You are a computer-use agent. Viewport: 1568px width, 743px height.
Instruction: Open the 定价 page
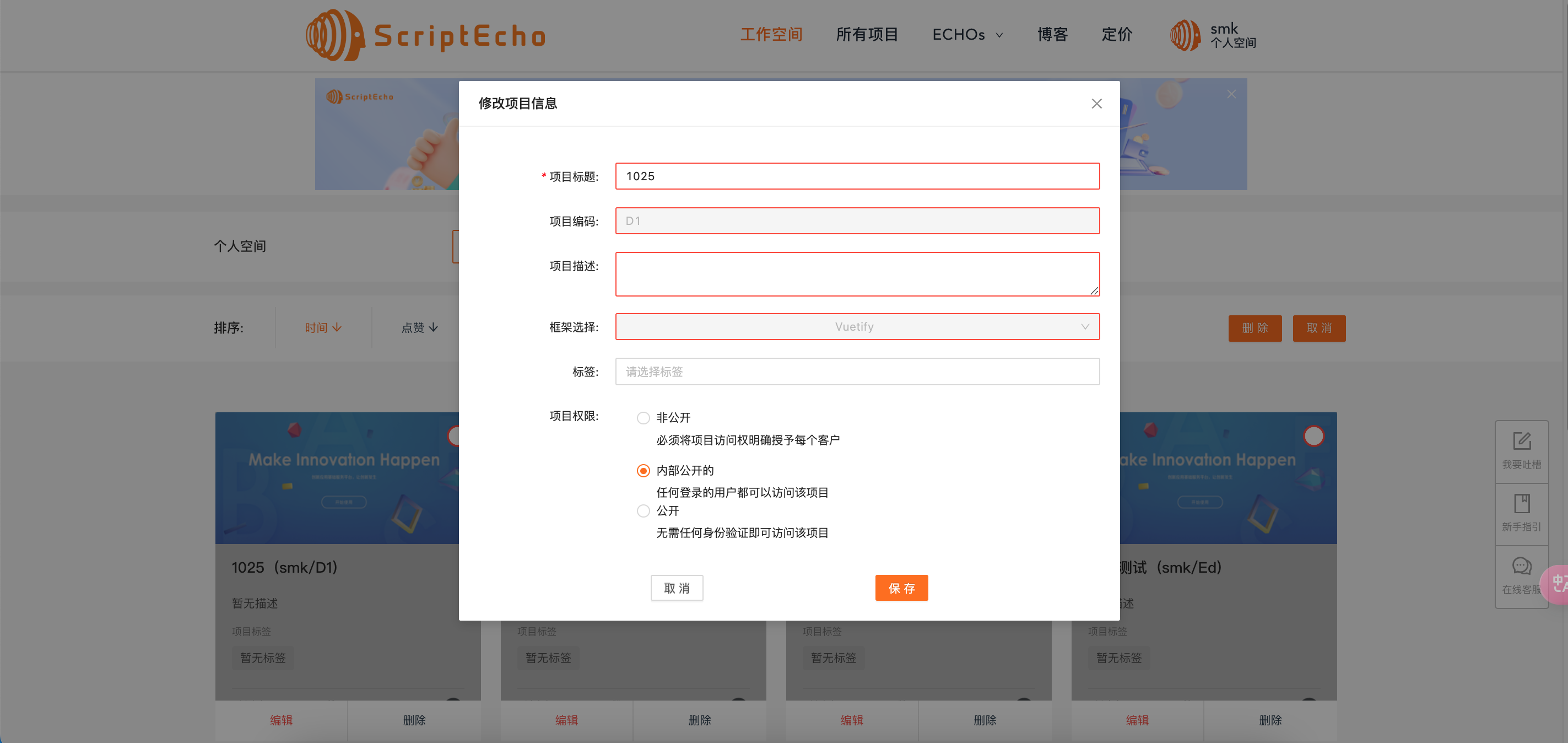point(1117,35)
